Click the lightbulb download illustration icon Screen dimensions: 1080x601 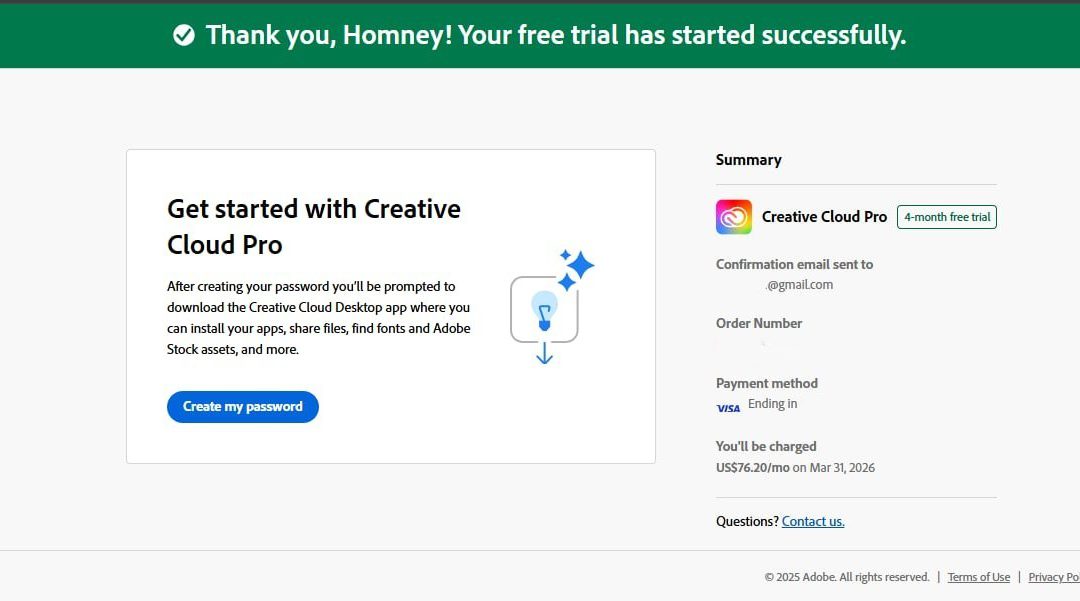click(543, 310)
